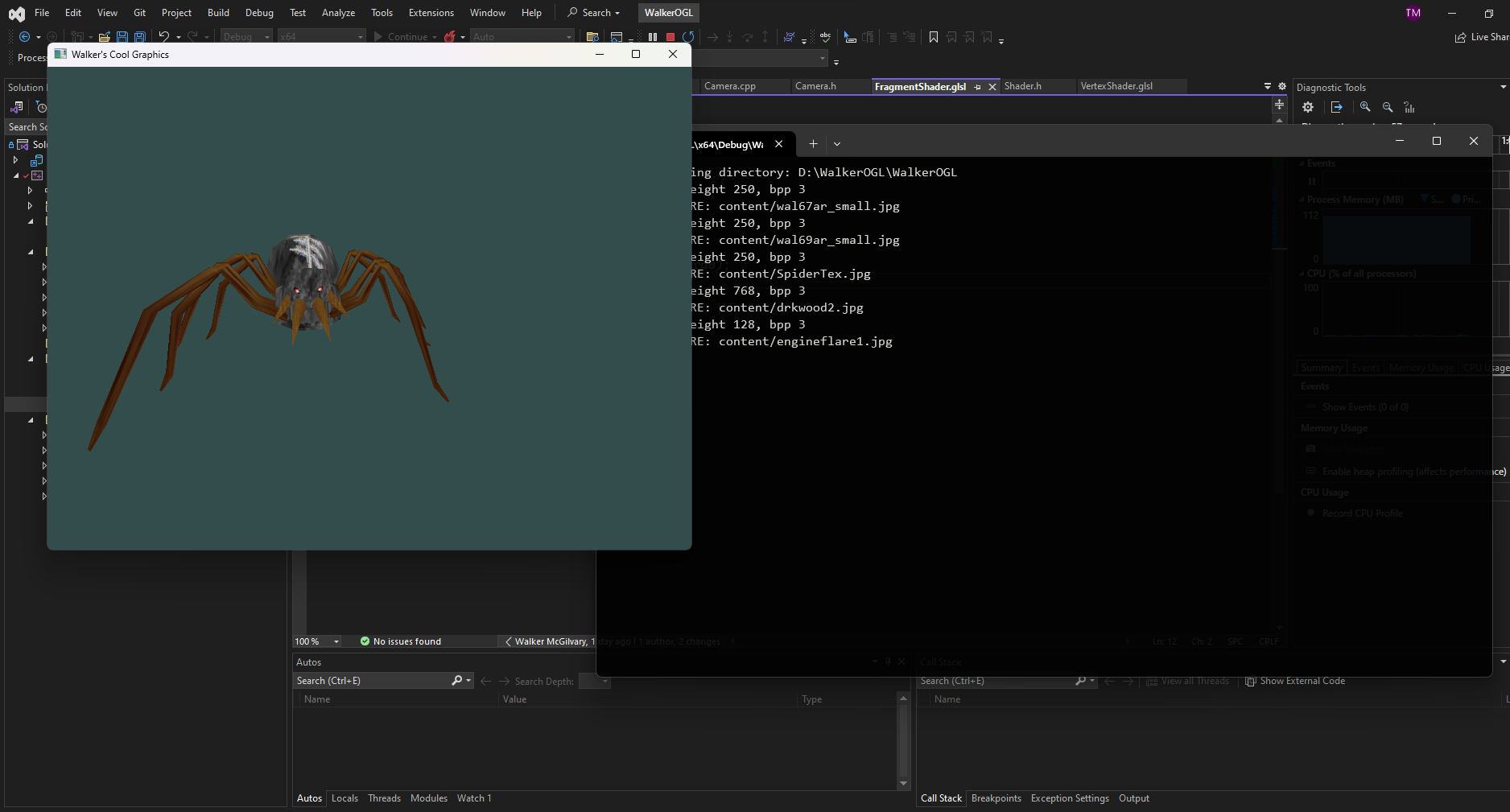Click the TM account avatar
This screenshot has height=812, width=1510.
pyautogui.click(x=1413, y=13)
